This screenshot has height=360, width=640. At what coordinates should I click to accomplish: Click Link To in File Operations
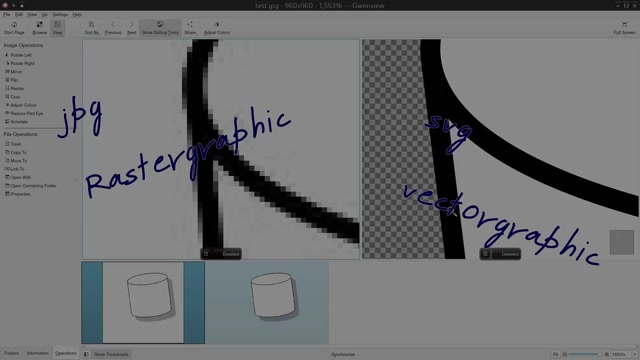14,169
